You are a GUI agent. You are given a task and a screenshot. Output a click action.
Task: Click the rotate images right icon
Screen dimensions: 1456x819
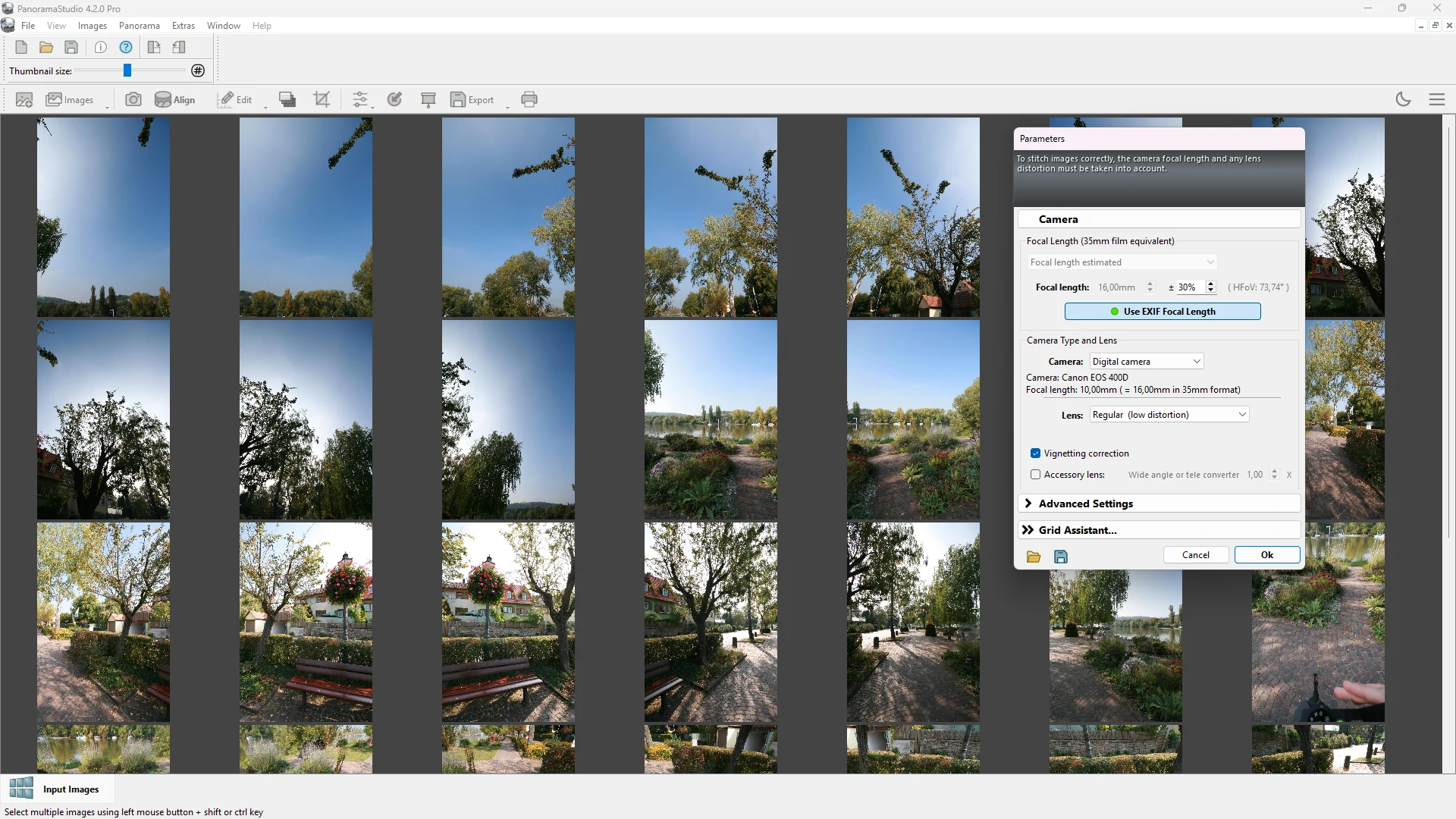coord(154,47)
